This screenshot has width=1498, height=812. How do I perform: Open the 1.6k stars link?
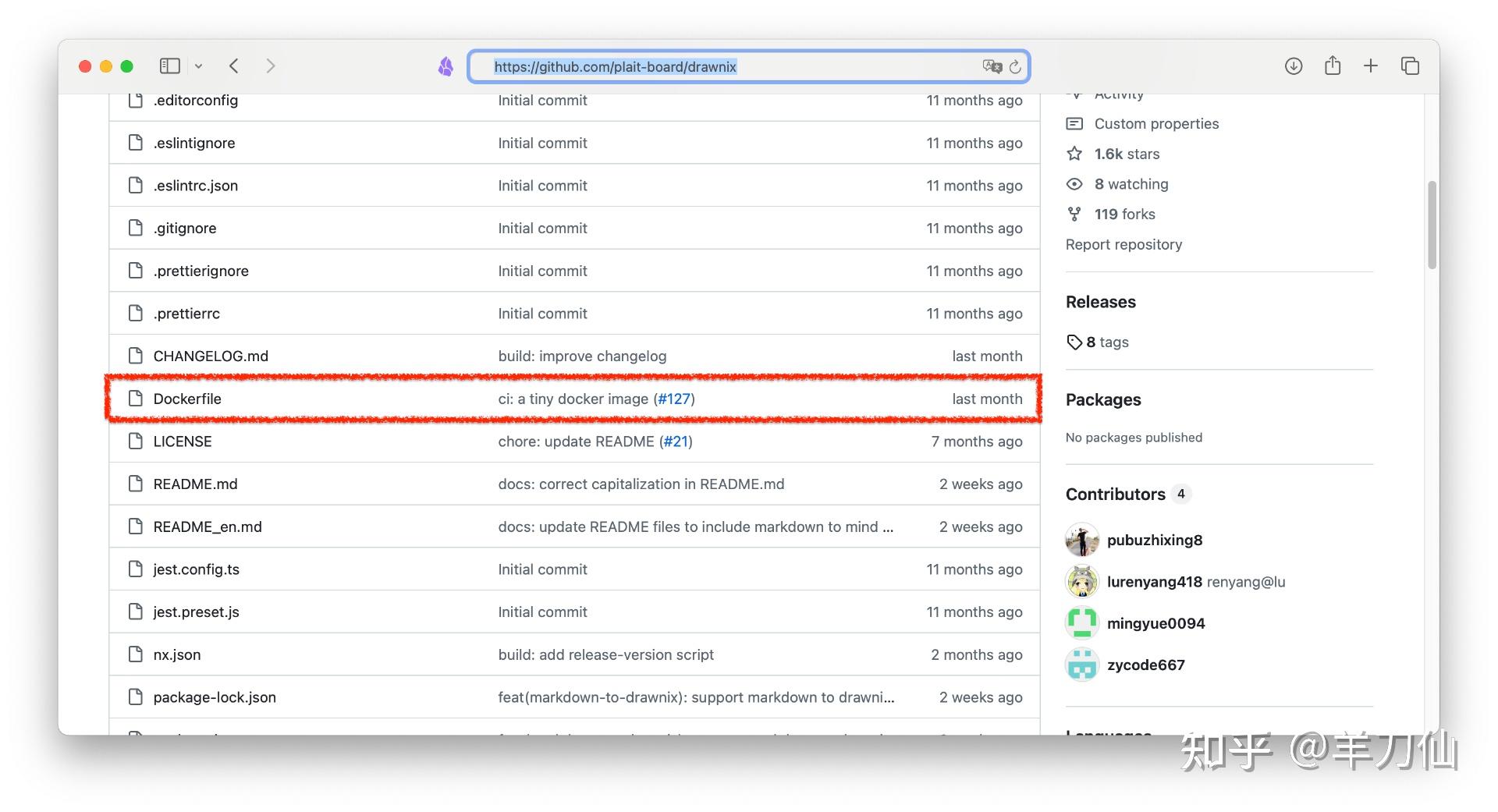tap(1127, 154)
